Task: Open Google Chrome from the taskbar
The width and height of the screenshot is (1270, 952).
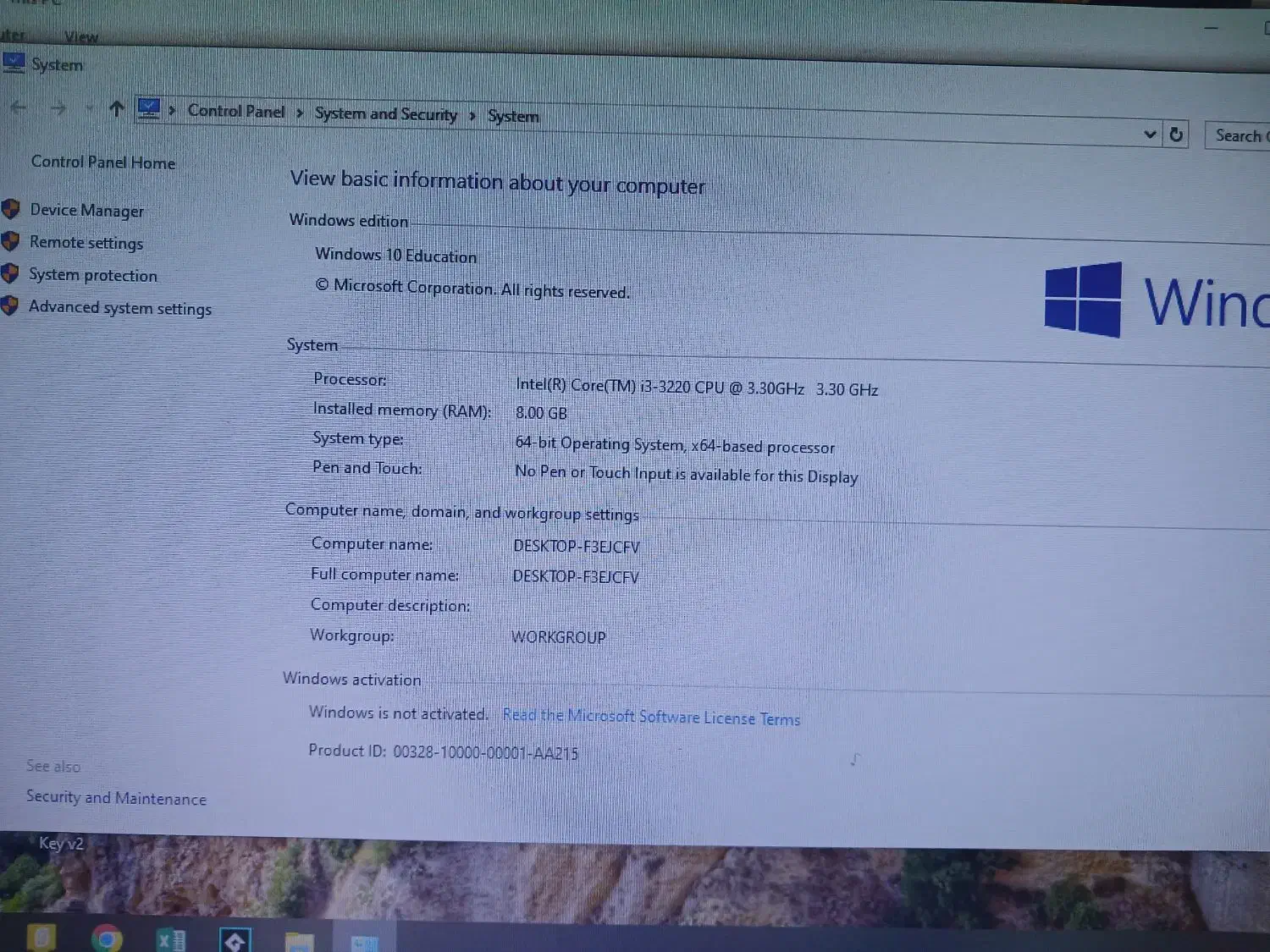Action: click(107, 938)
